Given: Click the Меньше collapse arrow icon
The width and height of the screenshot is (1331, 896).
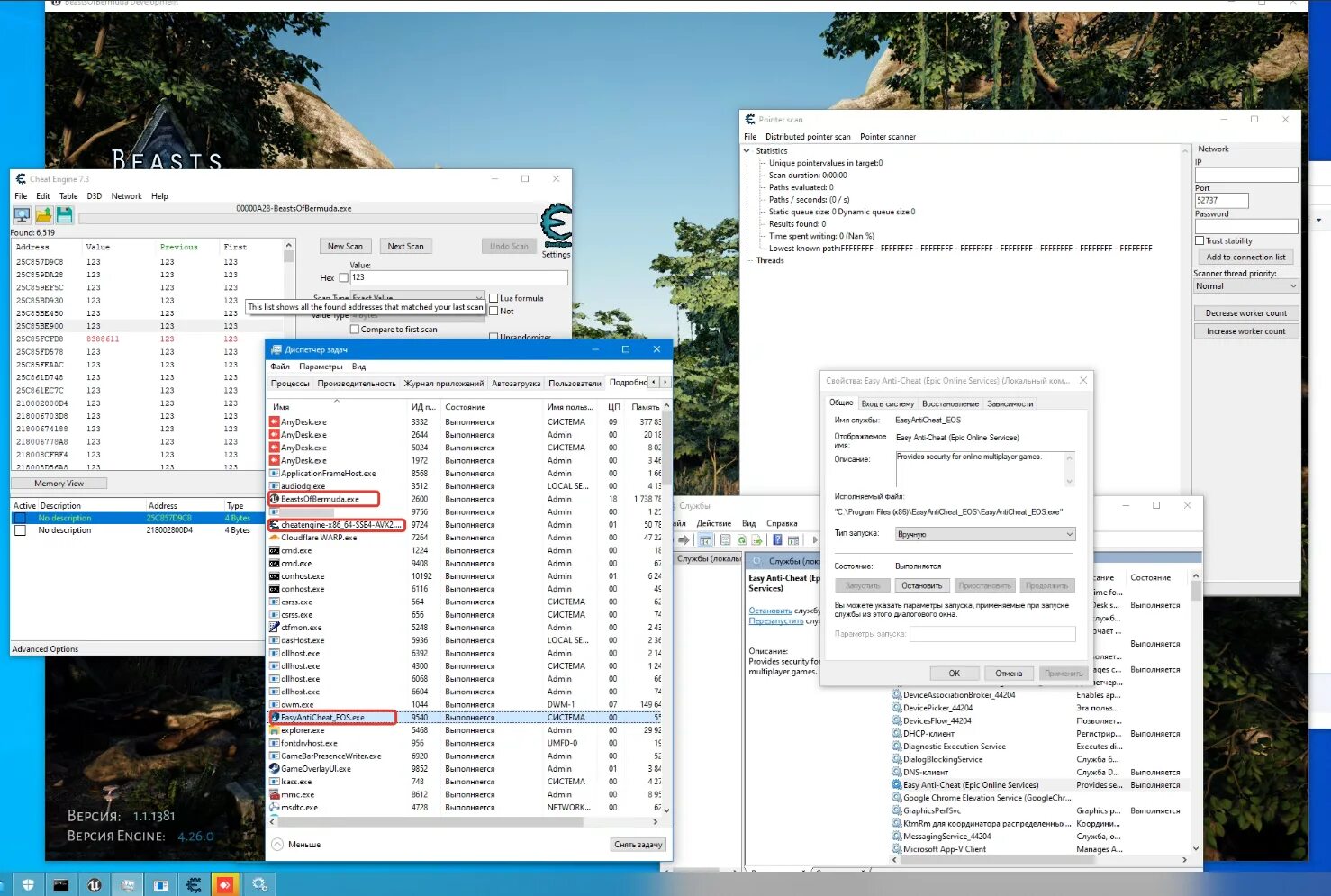Looking at the screenshot, I should [x=279, y=845].
